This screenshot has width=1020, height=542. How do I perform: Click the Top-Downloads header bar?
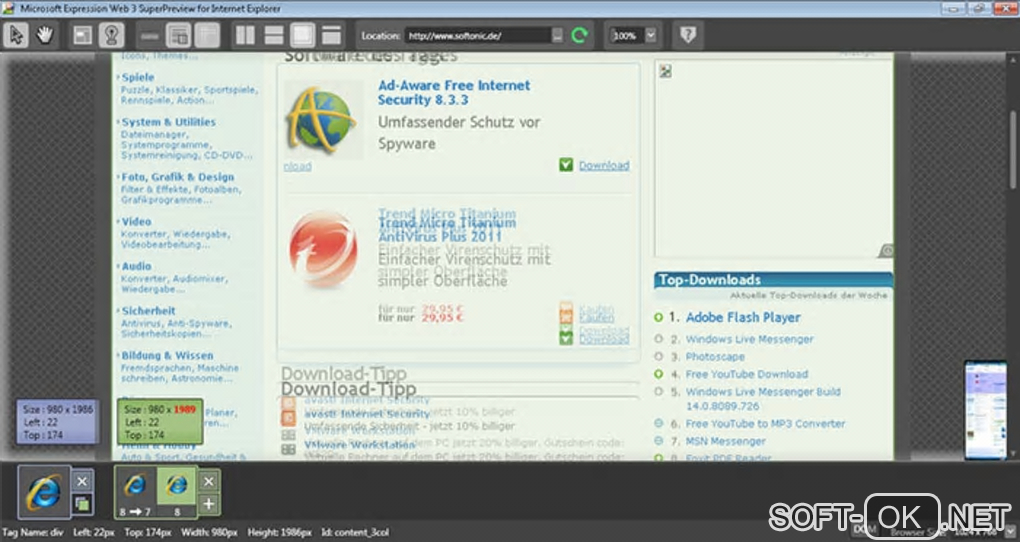(x=773, y=280)
